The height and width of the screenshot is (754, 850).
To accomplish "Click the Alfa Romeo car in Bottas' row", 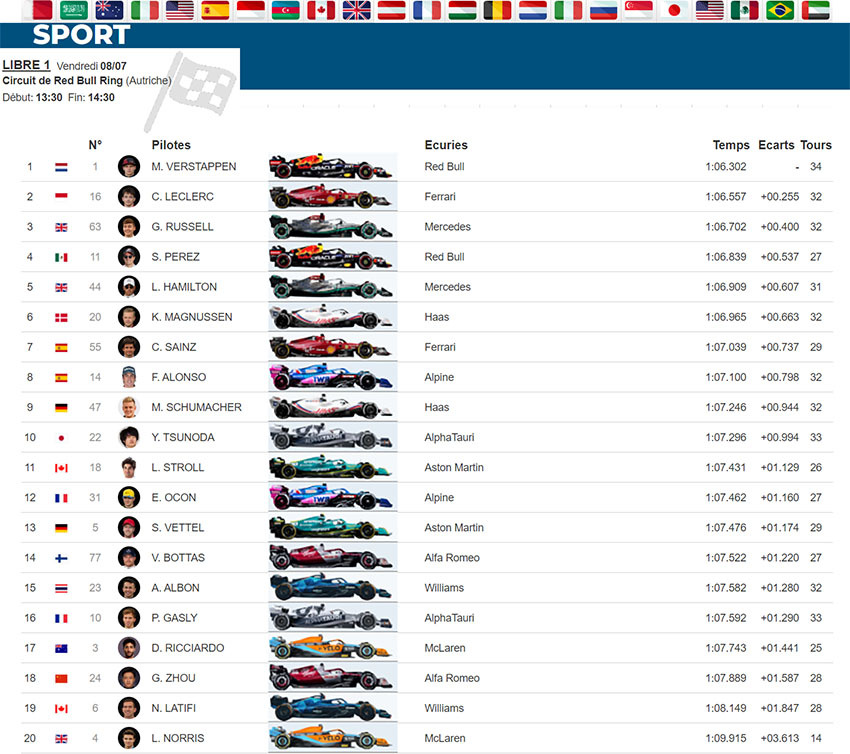I will click(x=332, y=558).
